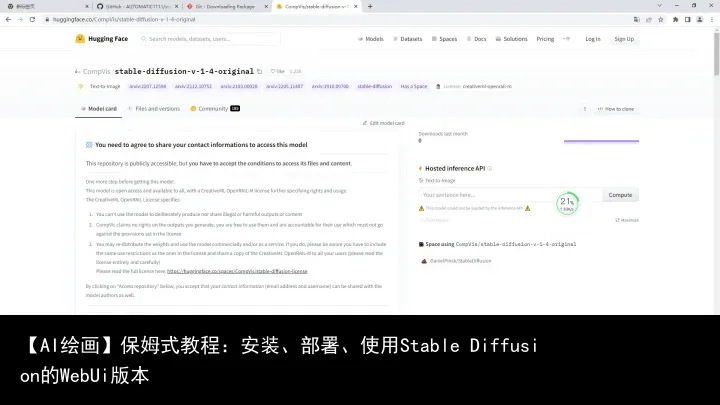The width and height of the screenshot is (720, 405).
Task: Click the arxiv:2103.00020 tag
Action: tap(239, 86)
